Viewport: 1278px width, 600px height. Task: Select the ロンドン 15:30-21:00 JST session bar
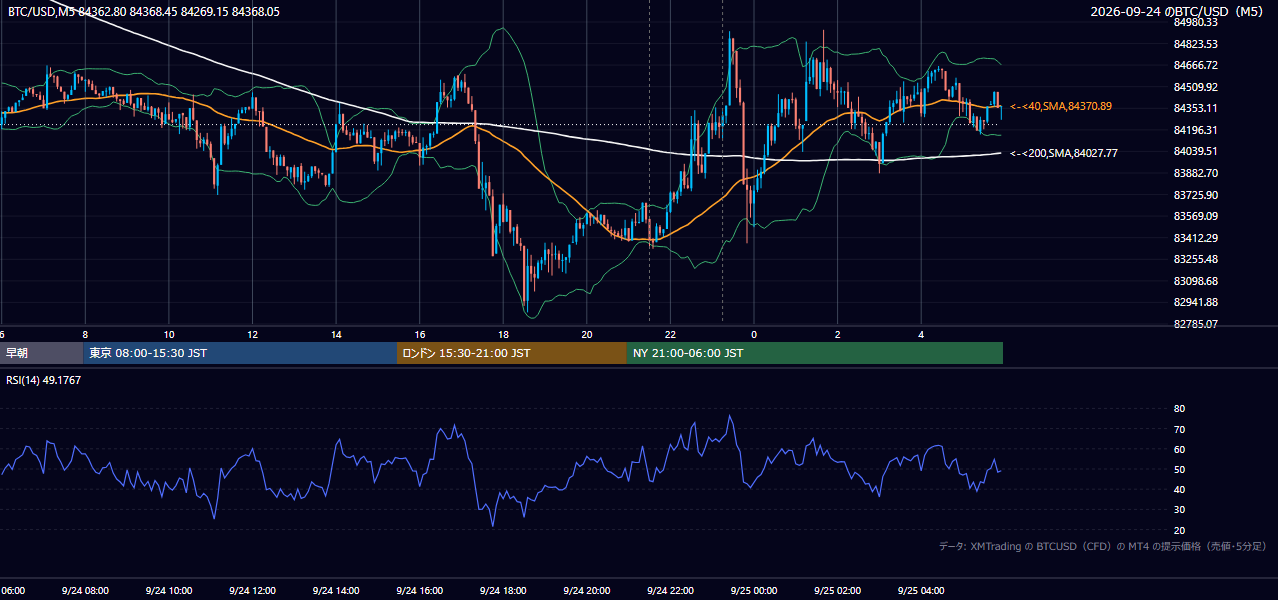pos(512,353)
